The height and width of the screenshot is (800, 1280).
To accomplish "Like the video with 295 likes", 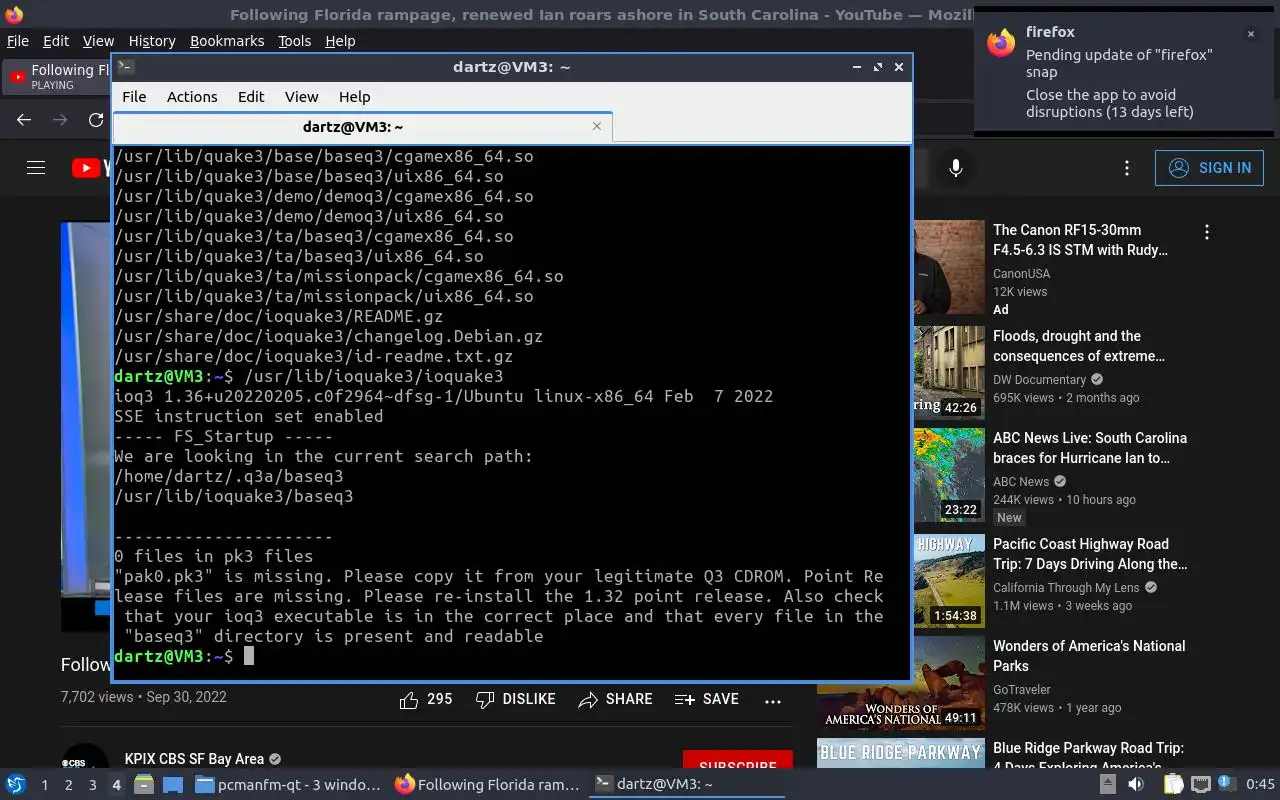I will (x=426, y=700).
